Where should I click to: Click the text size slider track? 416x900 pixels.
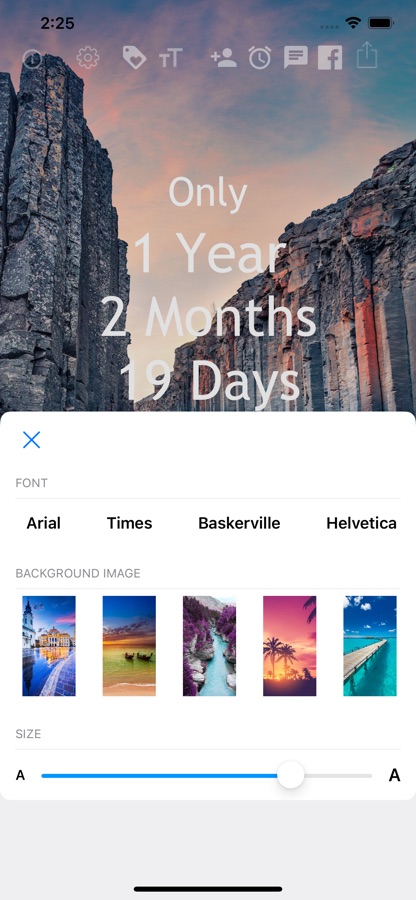point(207,775)
